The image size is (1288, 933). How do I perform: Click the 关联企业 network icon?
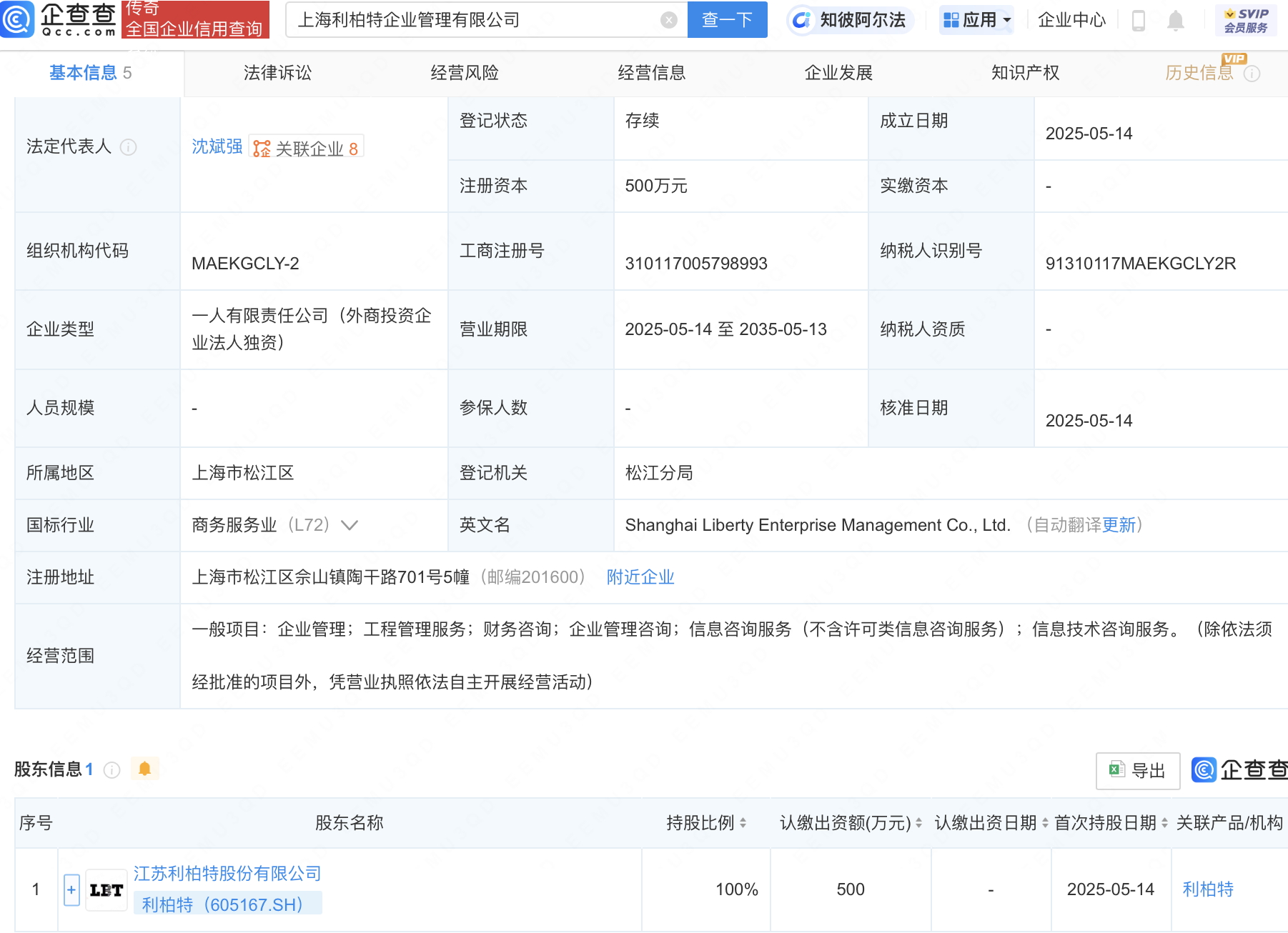262,149
